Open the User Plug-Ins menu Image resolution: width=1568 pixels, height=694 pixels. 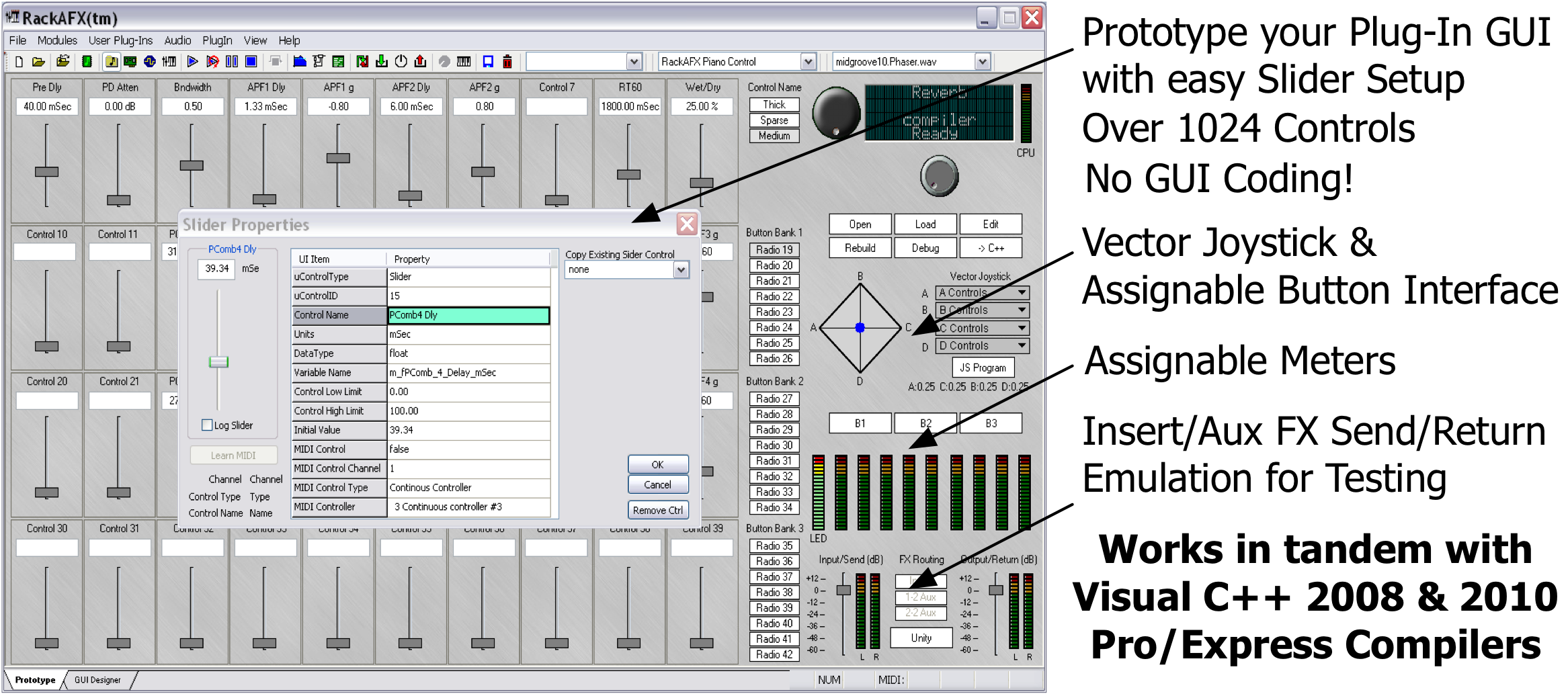point(120,40)
